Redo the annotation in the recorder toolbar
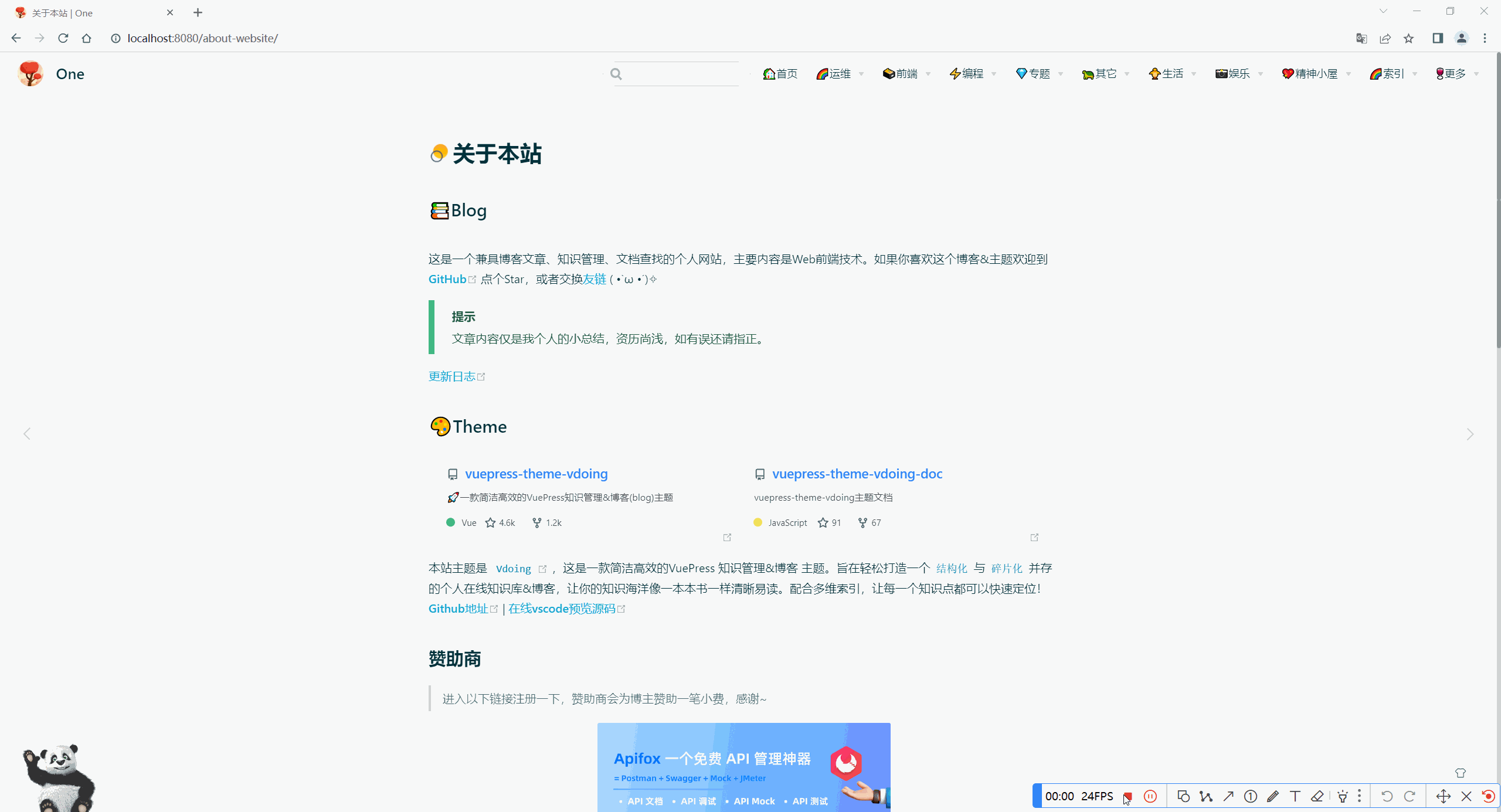Screen dimensions: 1501x812 click(x=1410, y=796)
